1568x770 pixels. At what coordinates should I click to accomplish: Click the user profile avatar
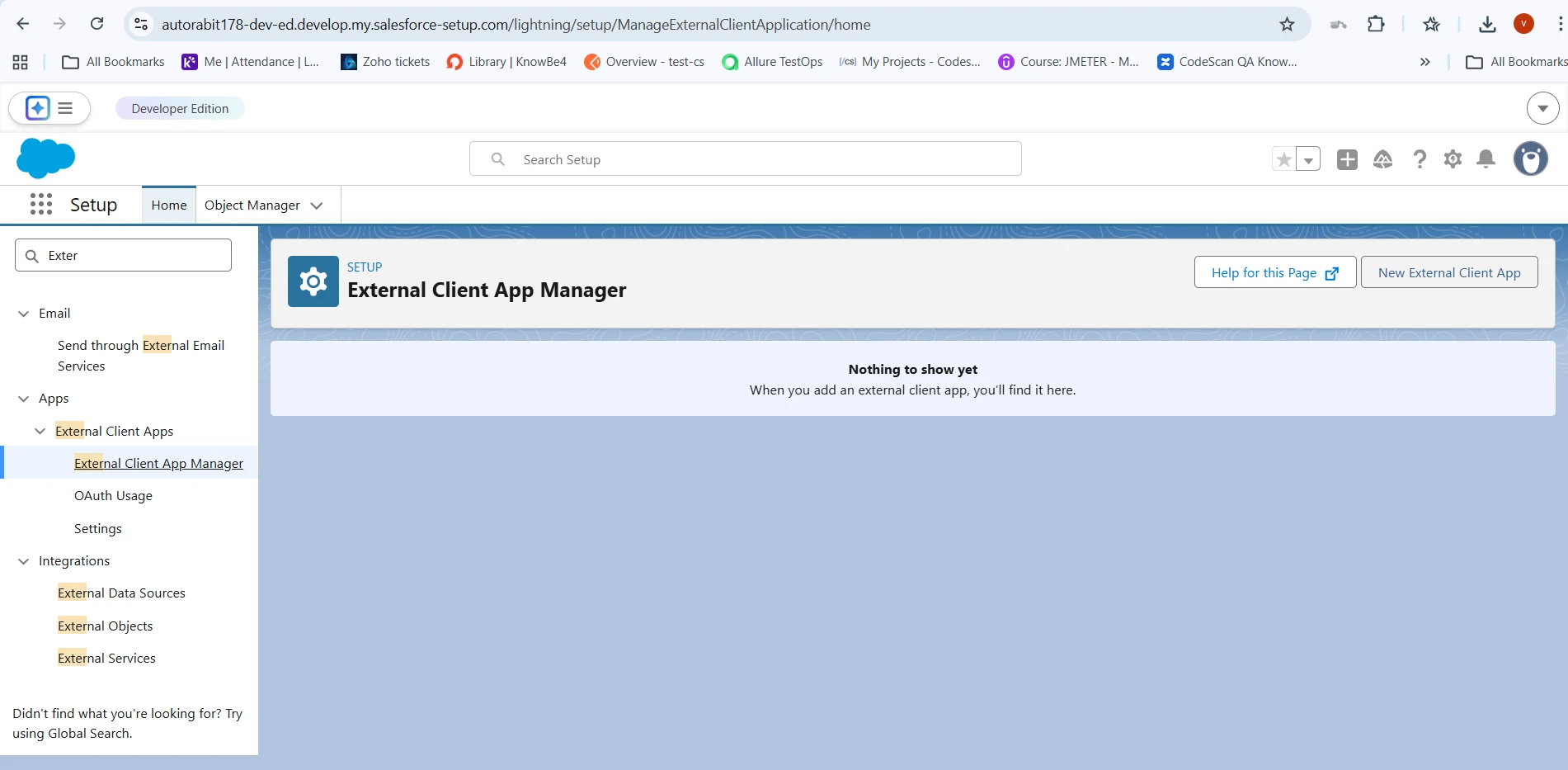pos(1530,158)
